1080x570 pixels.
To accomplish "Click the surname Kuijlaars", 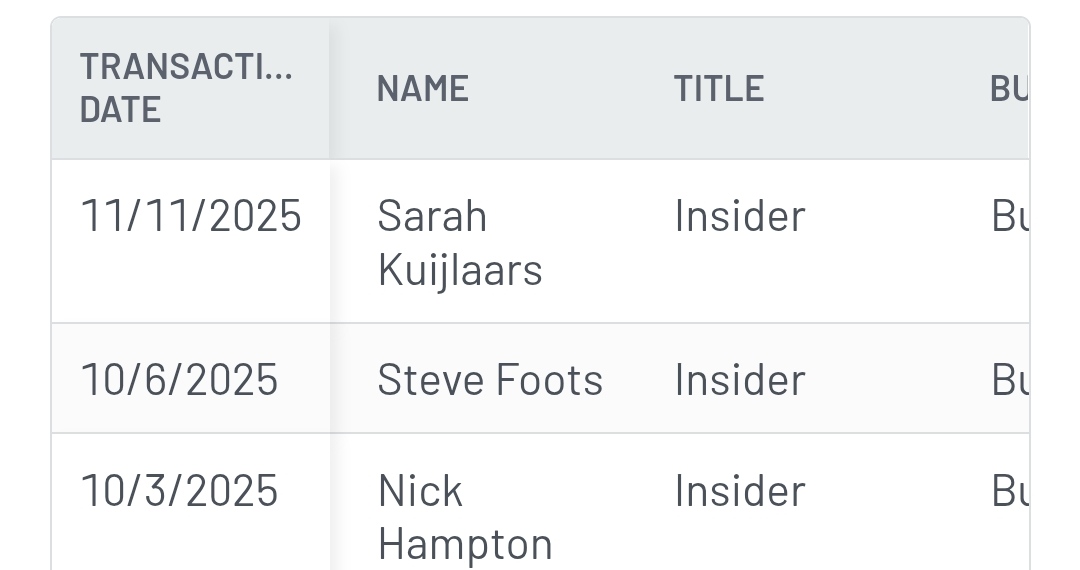I will pyautogui.click(x=460, y=270).
